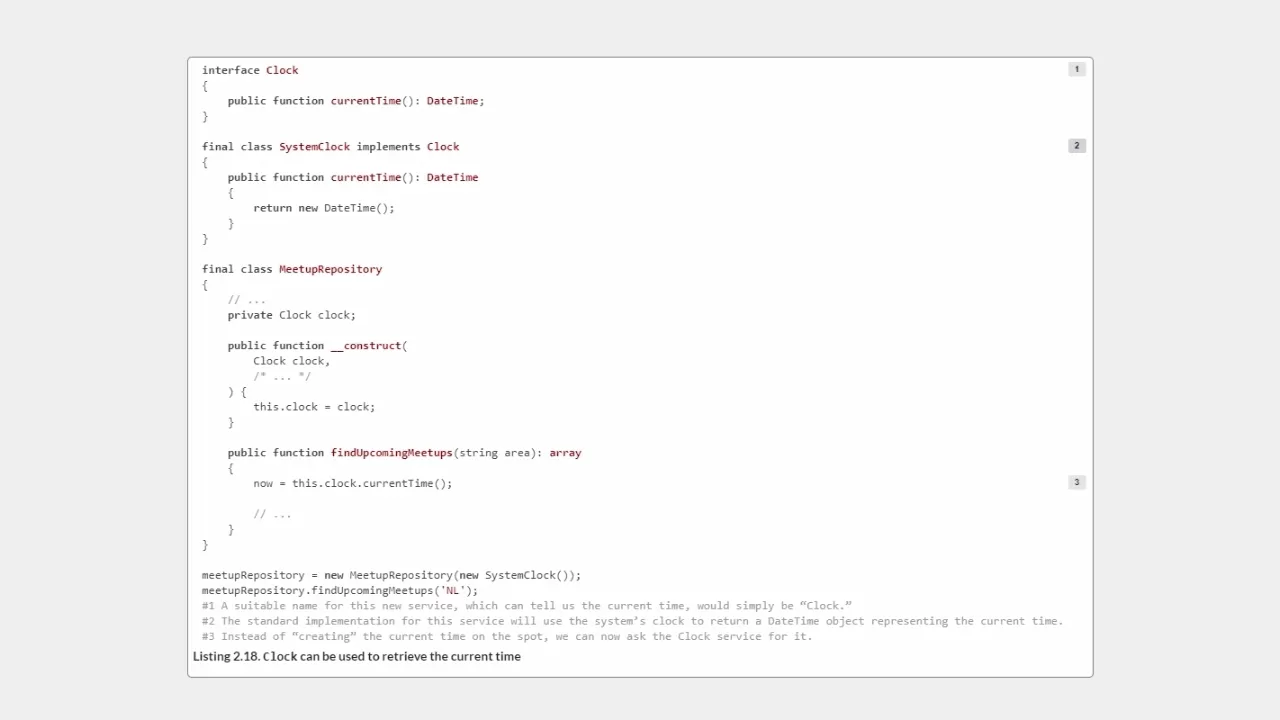Viewport: 1280px width, 720px height.
Task: Click annotation badge 2 beside SystemClock class
Action: point(1076,146)
